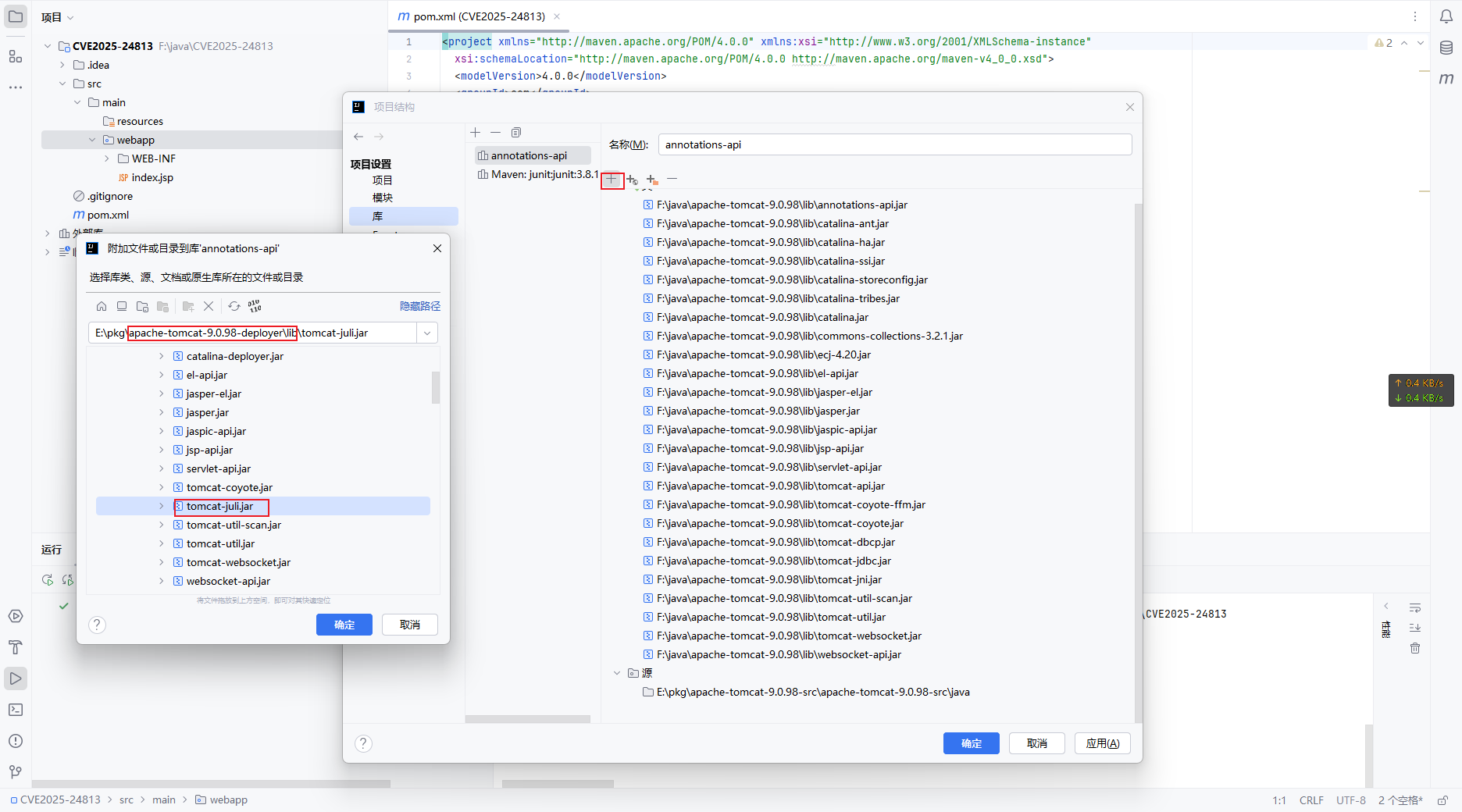This screenshot has width=1462, height=812.
Task: Close the attach files dialog
Action: 437,248
